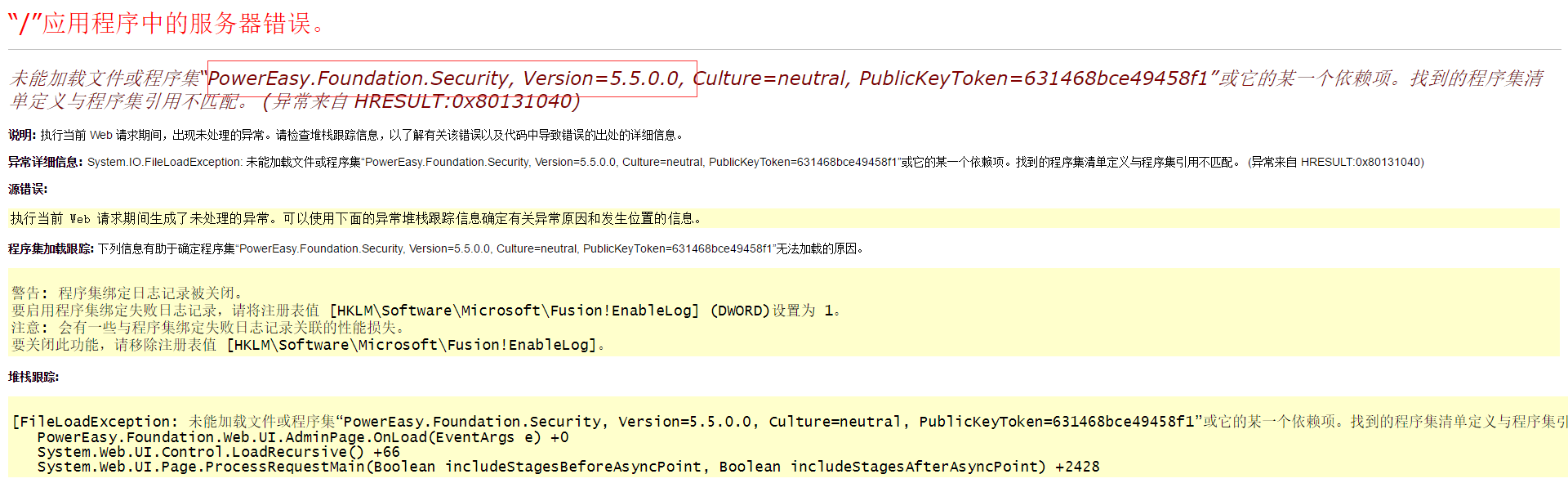The image size is (1568, 492).
Task: Click the bold 异常详细信息 label
Action: [x=45, y=162]
